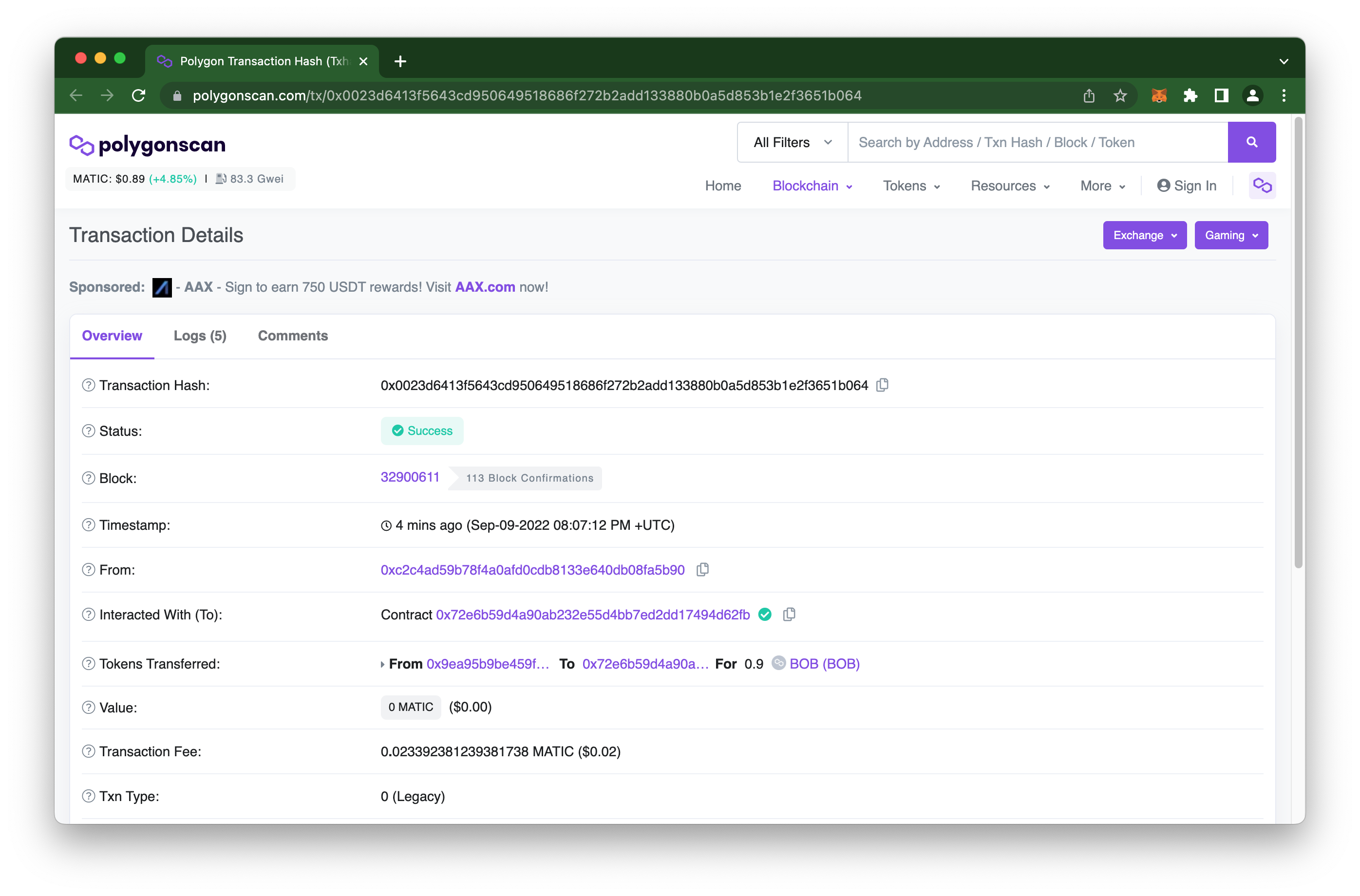Expand the Resources menu
This screenshot has height=896, width=1360.
1010,186
